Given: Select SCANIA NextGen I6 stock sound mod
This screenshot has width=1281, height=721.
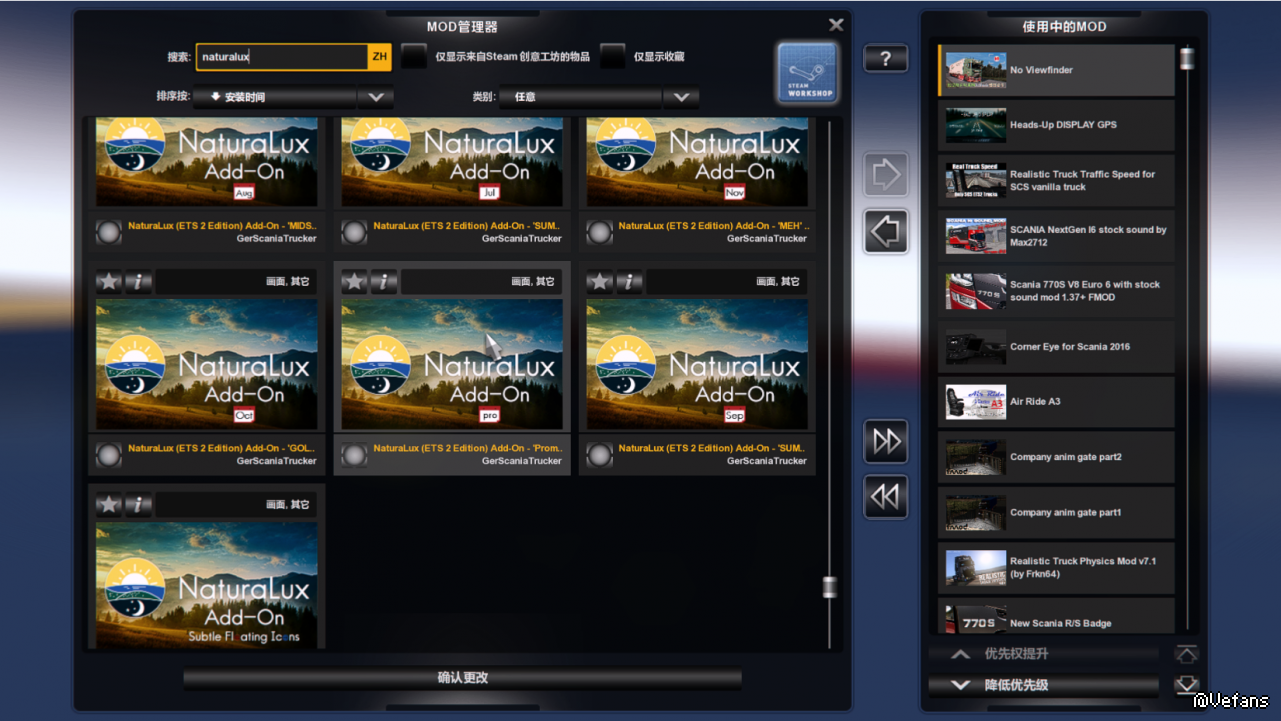Looking at the screenshot, I should click(1057, 236).
